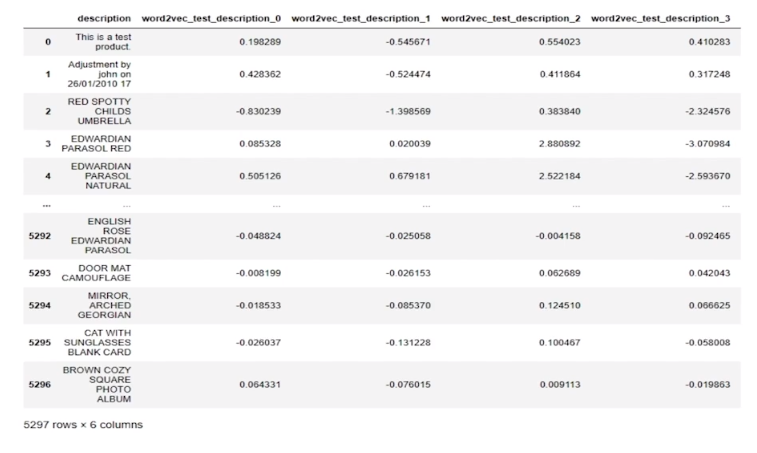Screen dimensions: 757x453
Task: Click value -0.048824
Action: 258,236
